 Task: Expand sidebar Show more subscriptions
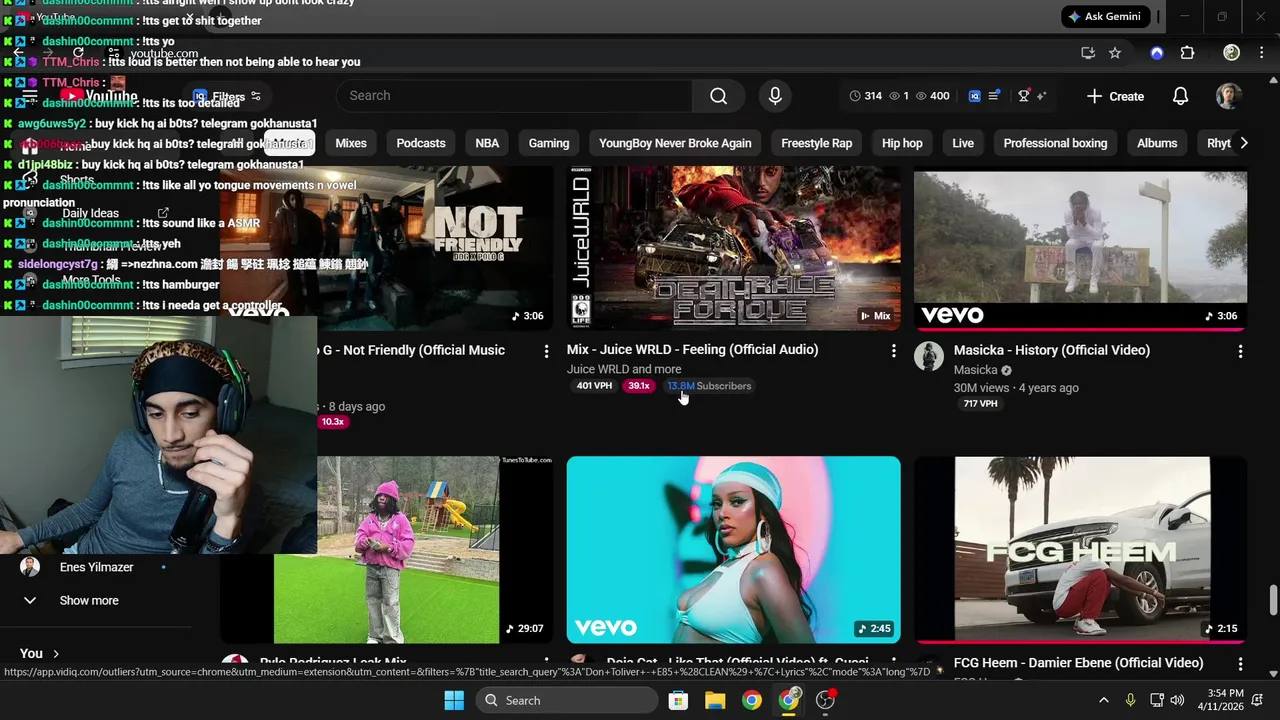point(89,600)
